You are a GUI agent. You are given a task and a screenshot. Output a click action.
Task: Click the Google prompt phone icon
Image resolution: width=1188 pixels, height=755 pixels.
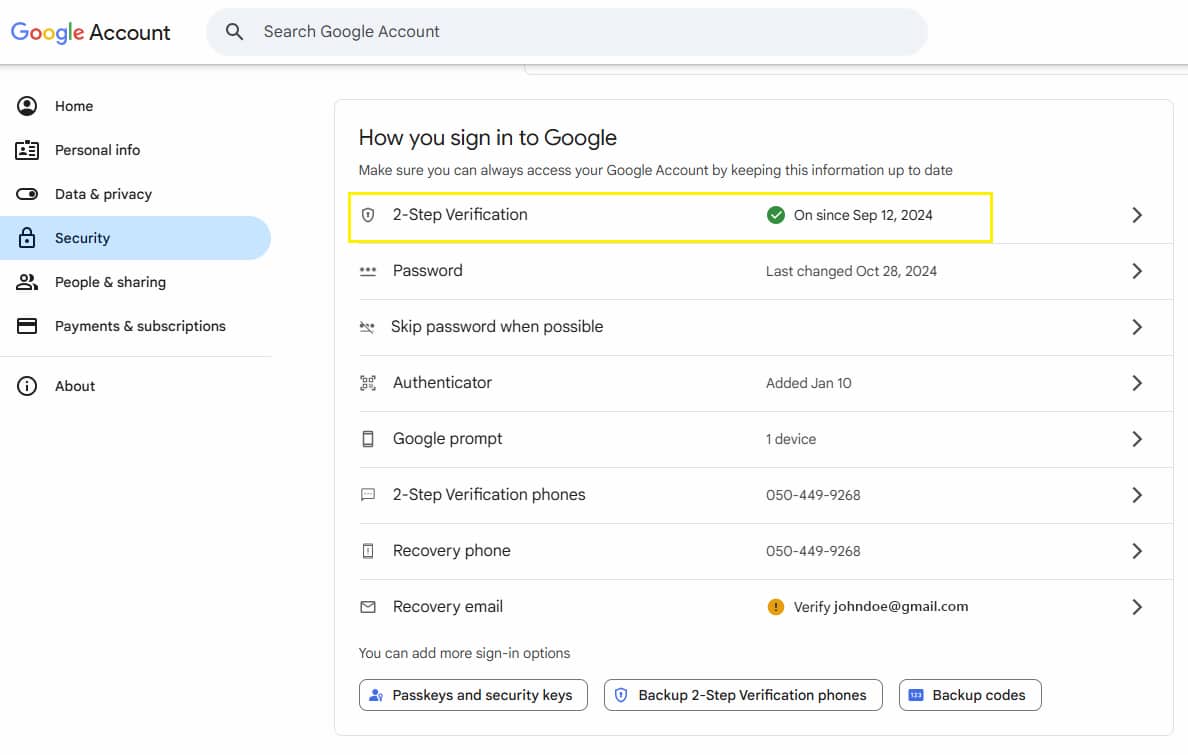368,439
